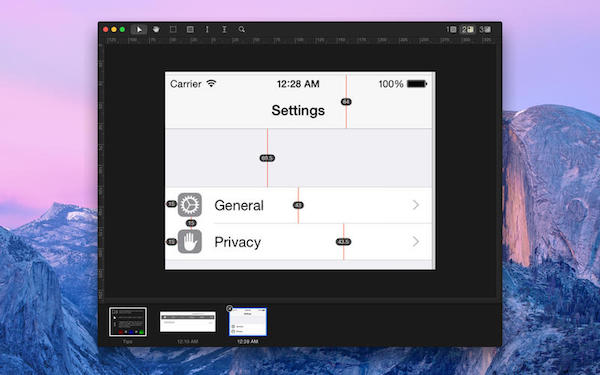Click the General row chevron
This screenshot has width=600, height=375.
(416, 205)
